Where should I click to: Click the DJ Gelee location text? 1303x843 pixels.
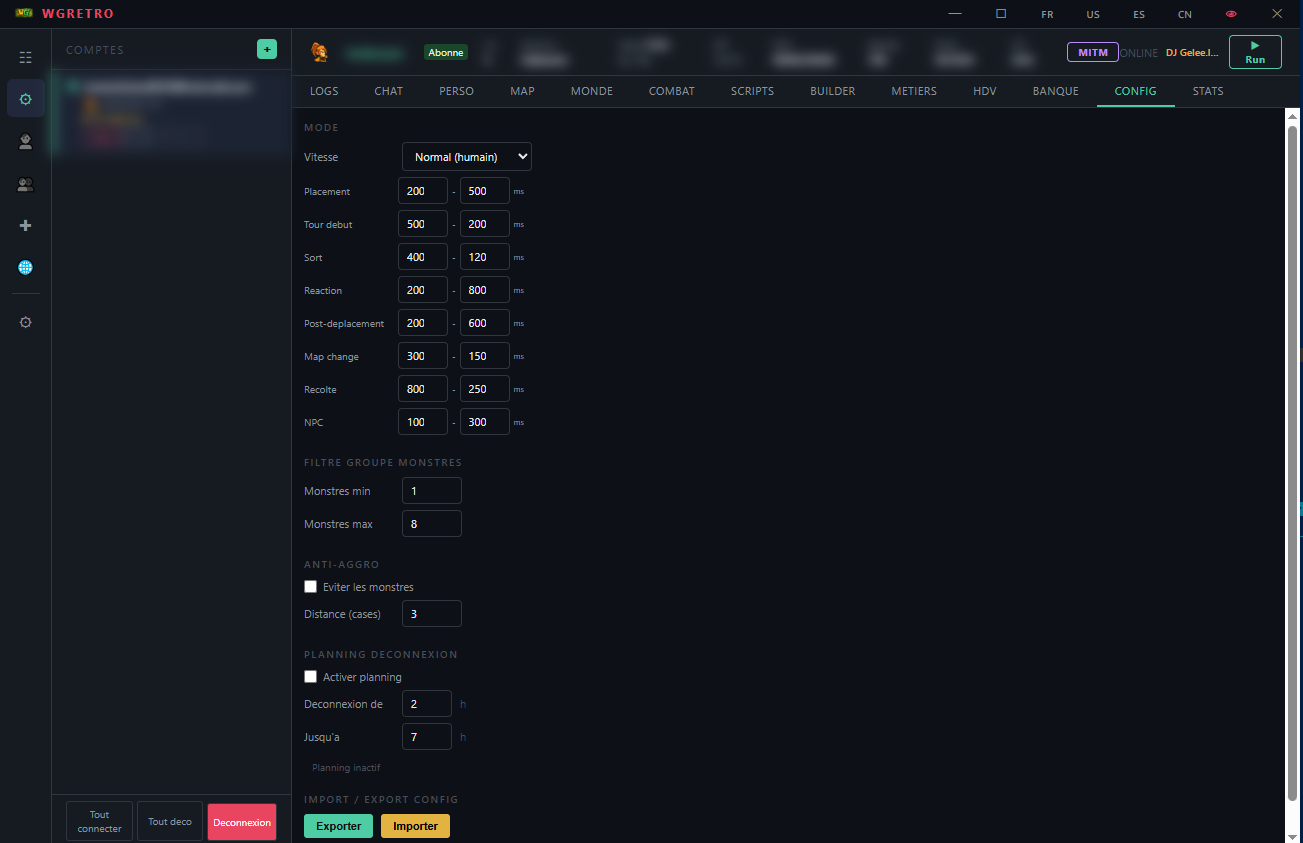(1192, 53)
